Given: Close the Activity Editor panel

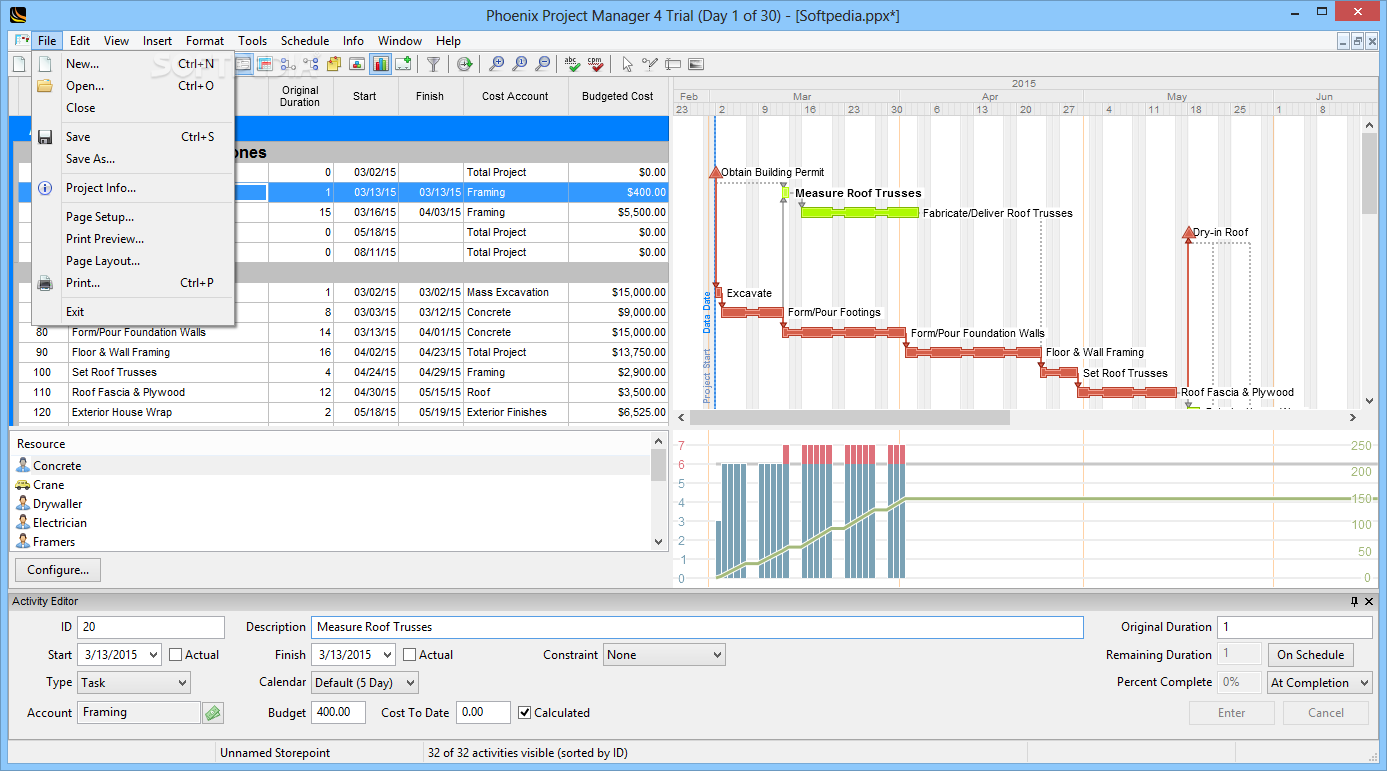Looking at the screenshot, I should (x=1371, y=601).
